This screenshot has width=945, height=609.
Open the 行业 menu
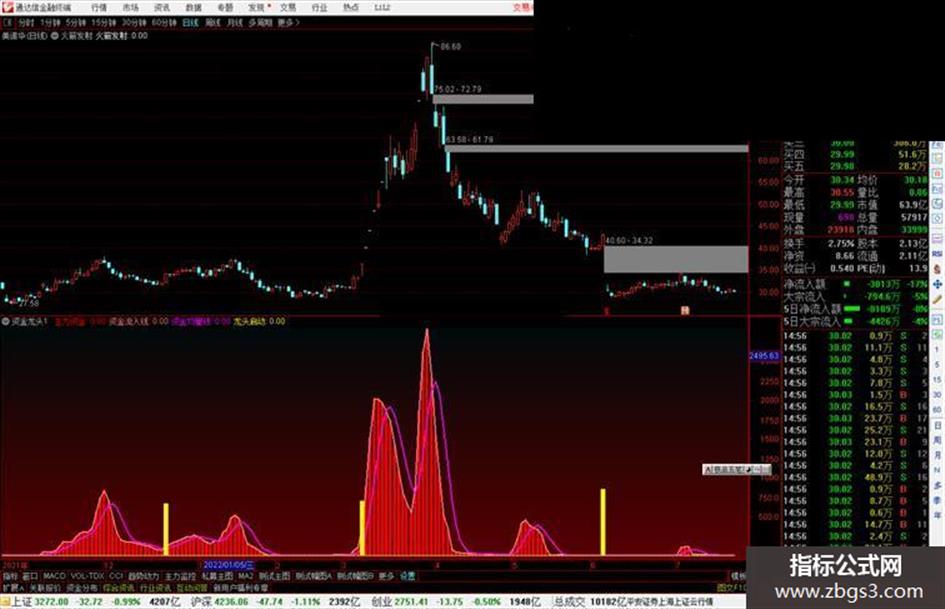pyautogui.click(x=319, y=7)
